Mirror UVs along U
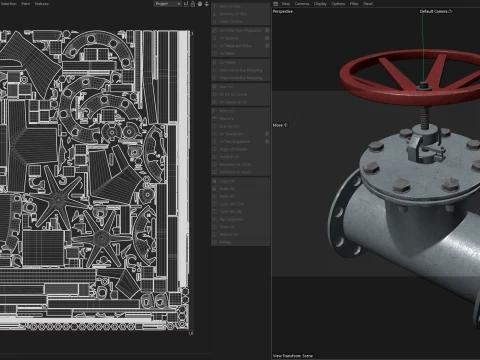The width and height of the screenshot is (480, 360). 240,111
